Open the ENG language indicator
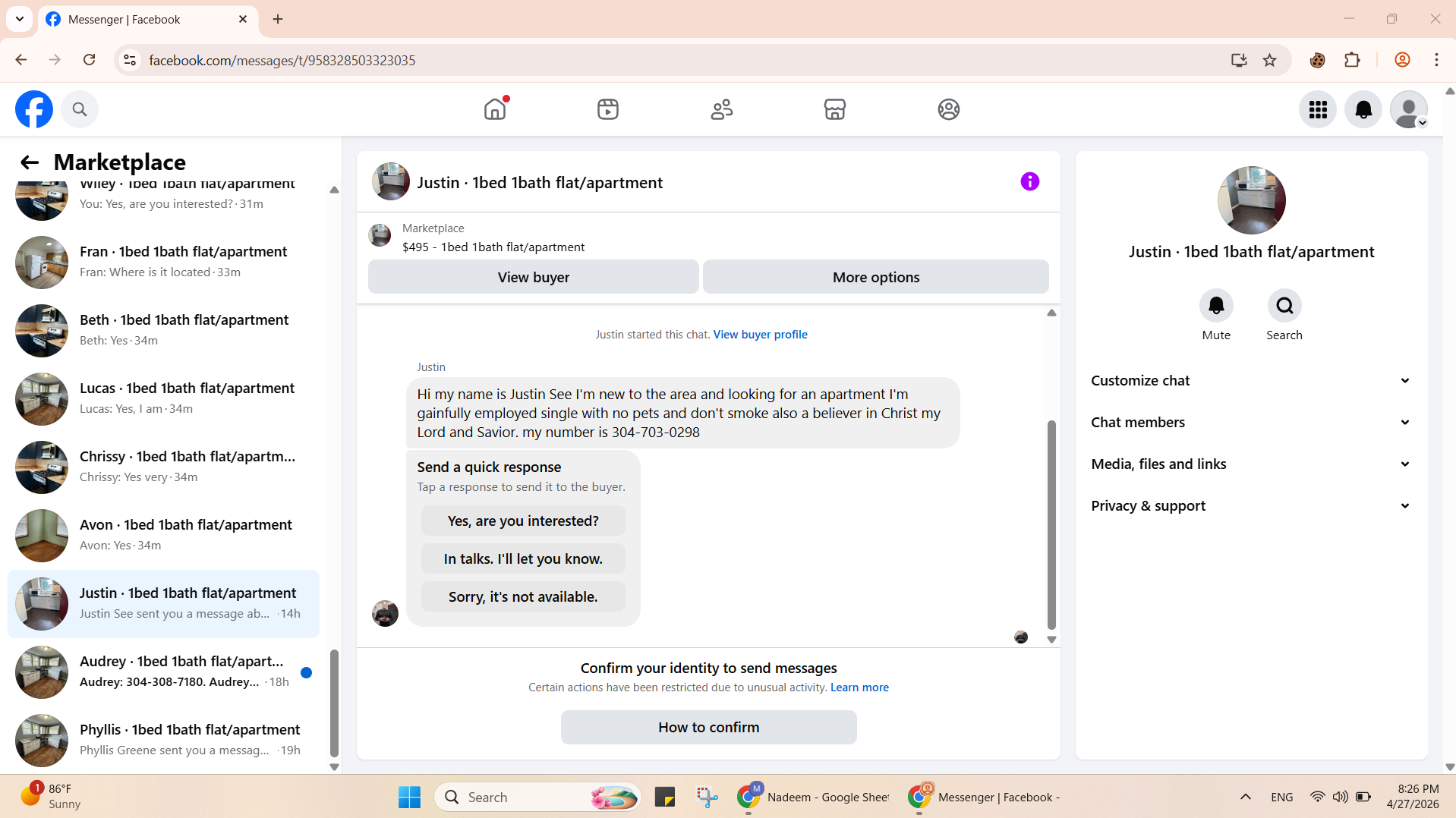 [x=1281, y=798]
